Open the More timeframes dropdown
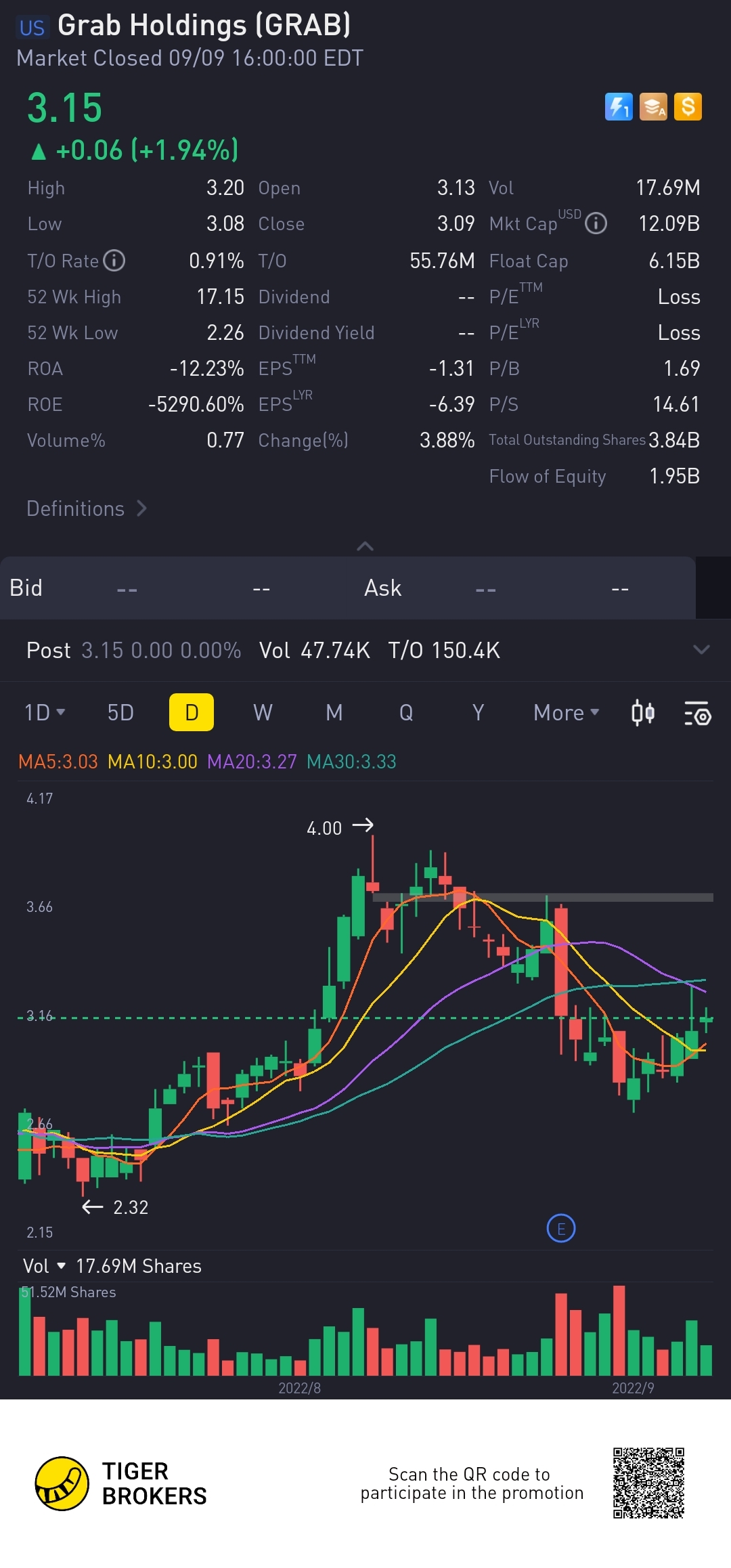Image resolution: width=731 pixels, height=1568 pixels. click(x=567, y=712)
